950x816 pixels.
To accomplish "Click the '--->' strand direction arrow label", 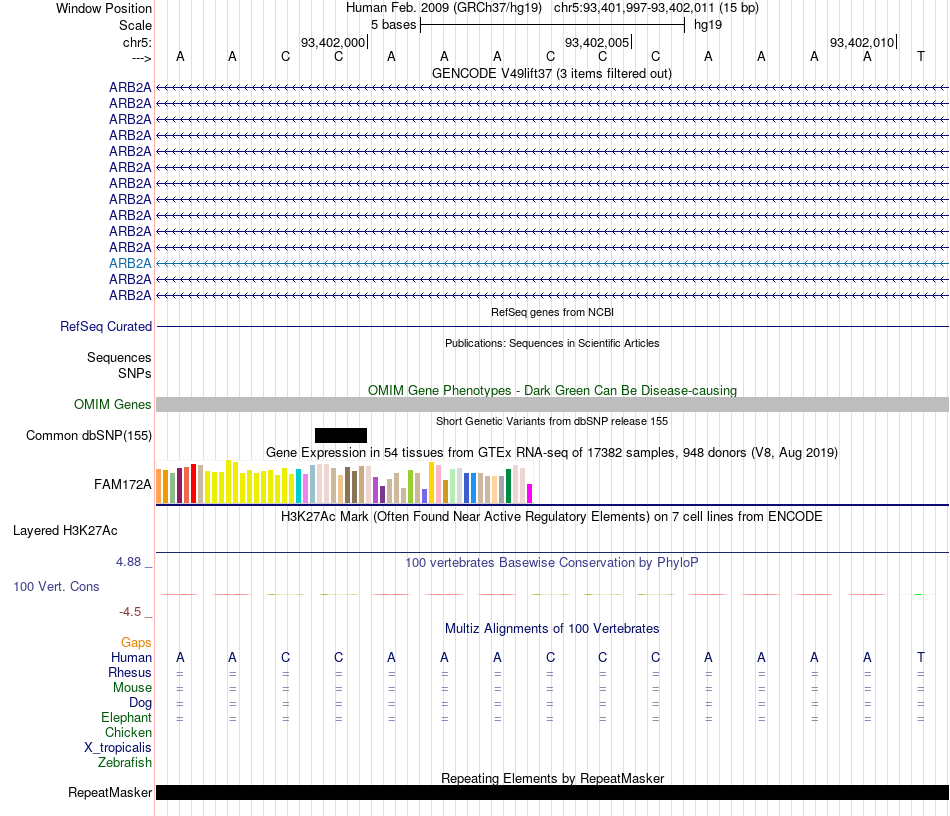I will pyautogui.click(x=142, y=58).
